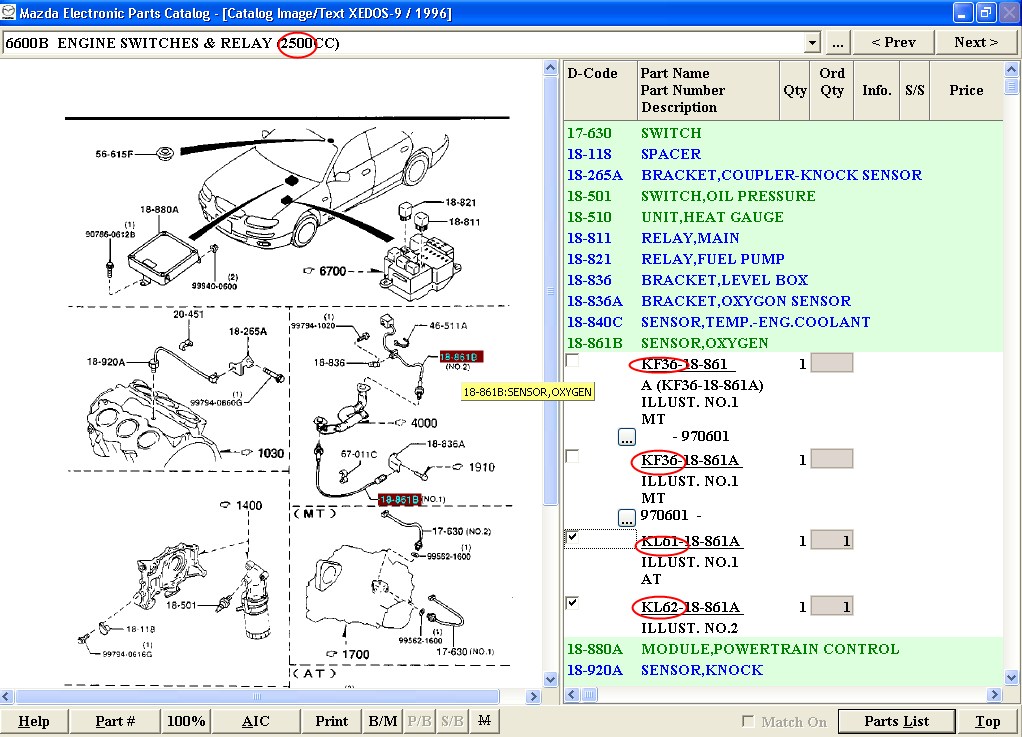Click part number link KL61-18-861A
The width and height of the screenshot is (1022, 737).
click(690, 542)
